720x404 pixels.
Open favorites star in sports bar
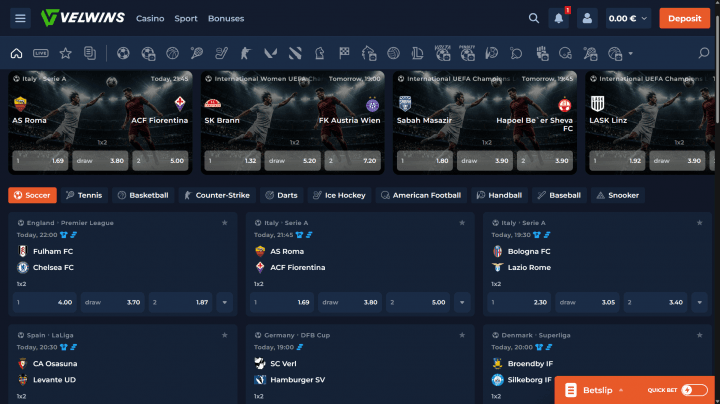click(x=65, y=53)
